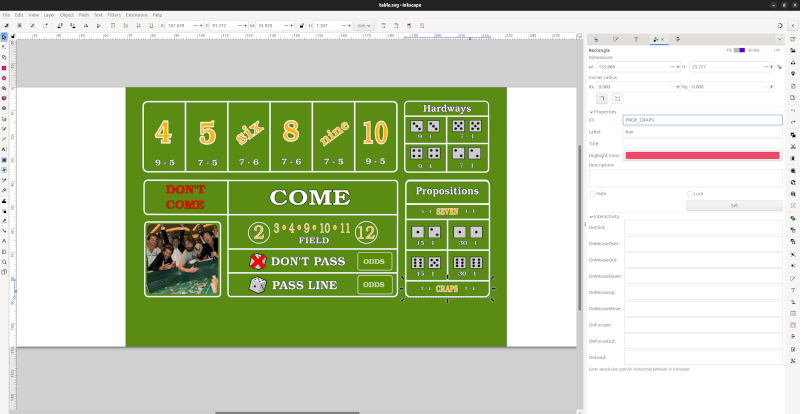Close the Object Properties tab

pyautogui.click(x=663, y=39)
